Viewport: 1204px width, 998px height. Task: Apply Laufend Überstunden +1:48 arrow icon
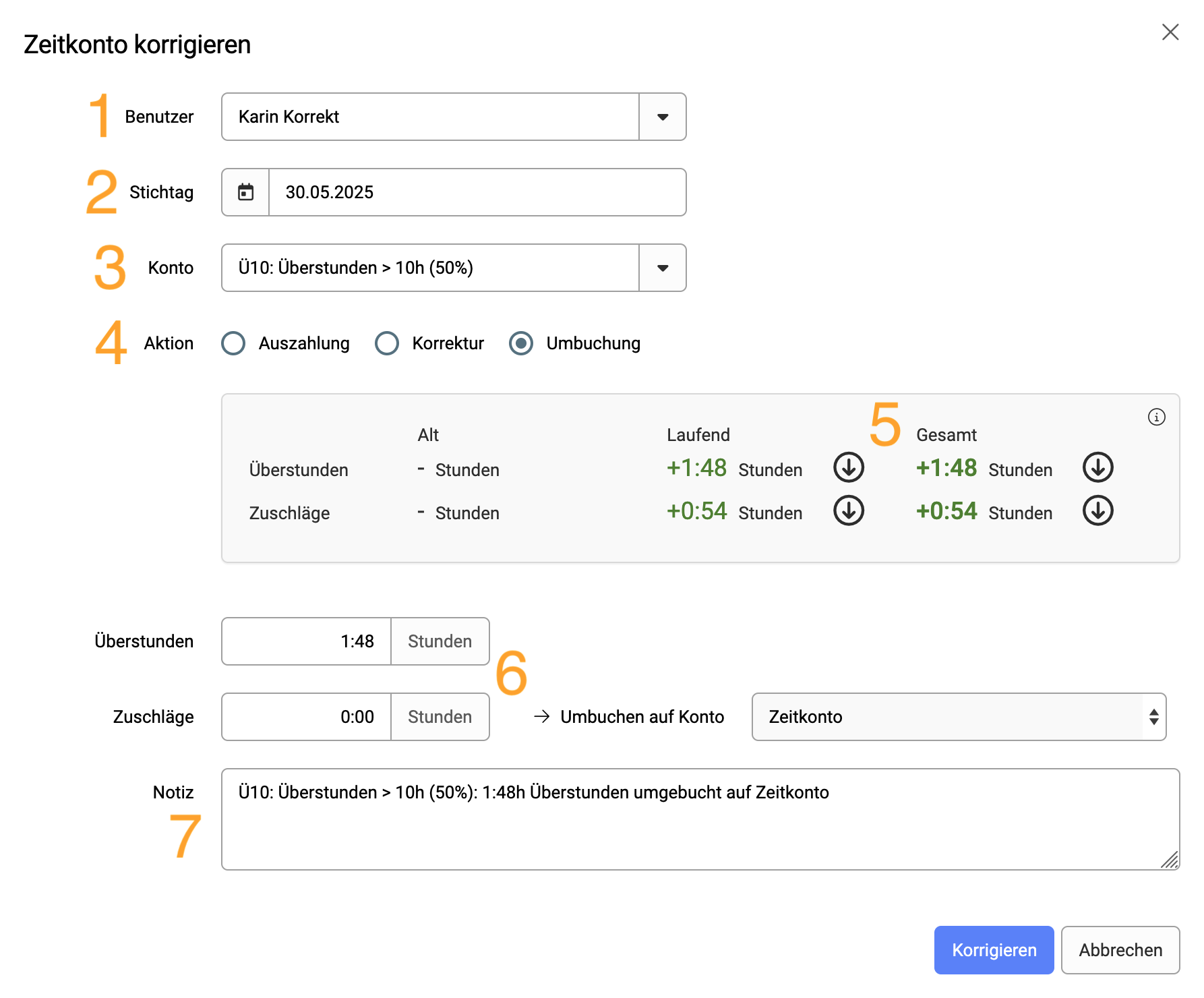tap(849, 467)
